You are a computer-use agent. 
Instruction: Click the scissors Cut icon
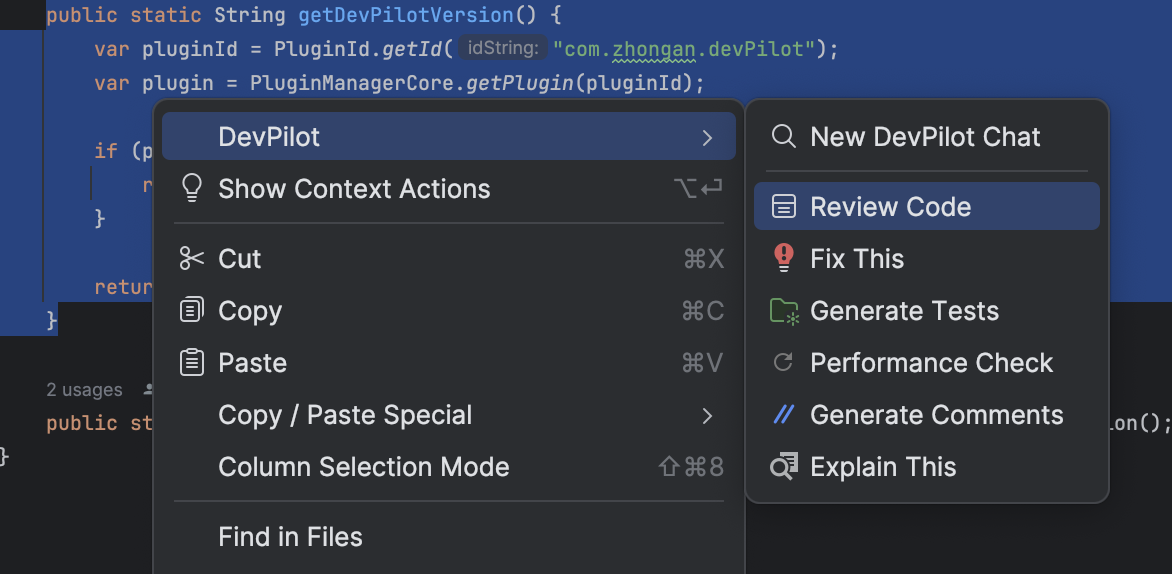tap(190, 259)
